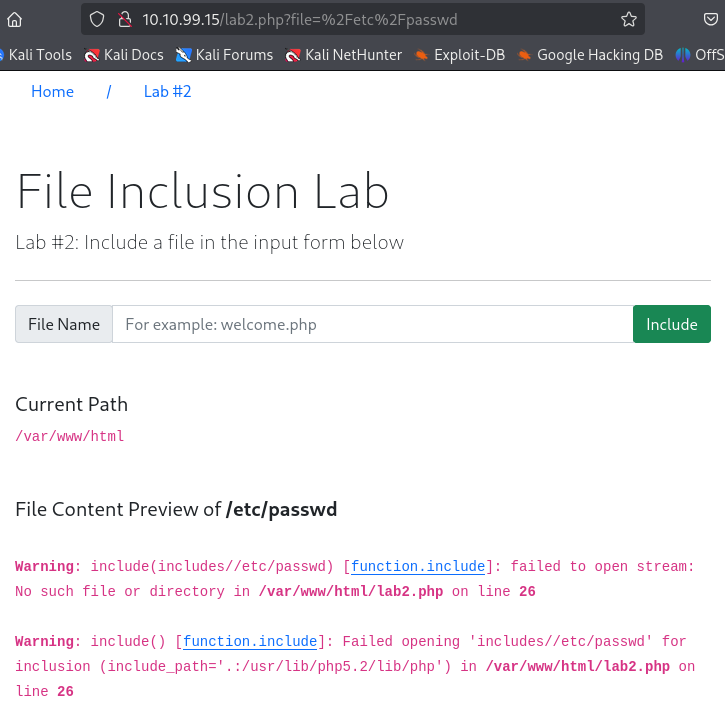Image resolution: width=725 pixels, height=708 pixels.
Task: Open Exploit-DB bookmark
Action: [x=460, y=55]
